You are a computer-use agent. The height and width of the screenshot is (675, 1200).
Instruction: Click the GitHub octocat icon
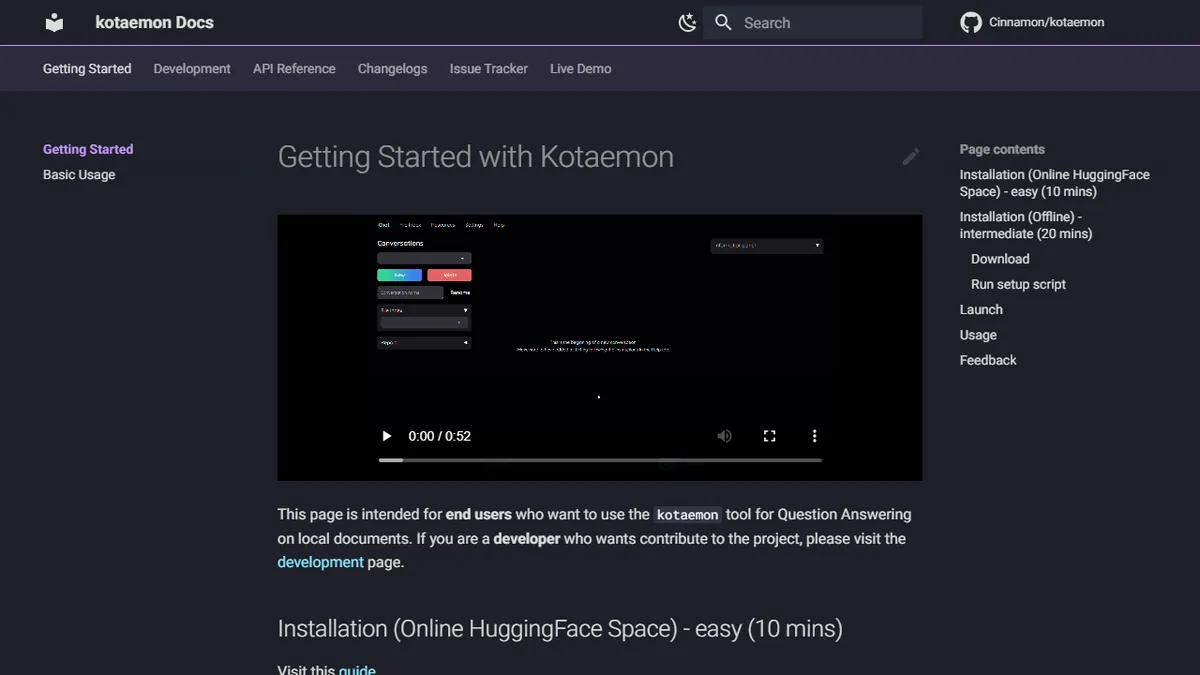click(971, 22)
